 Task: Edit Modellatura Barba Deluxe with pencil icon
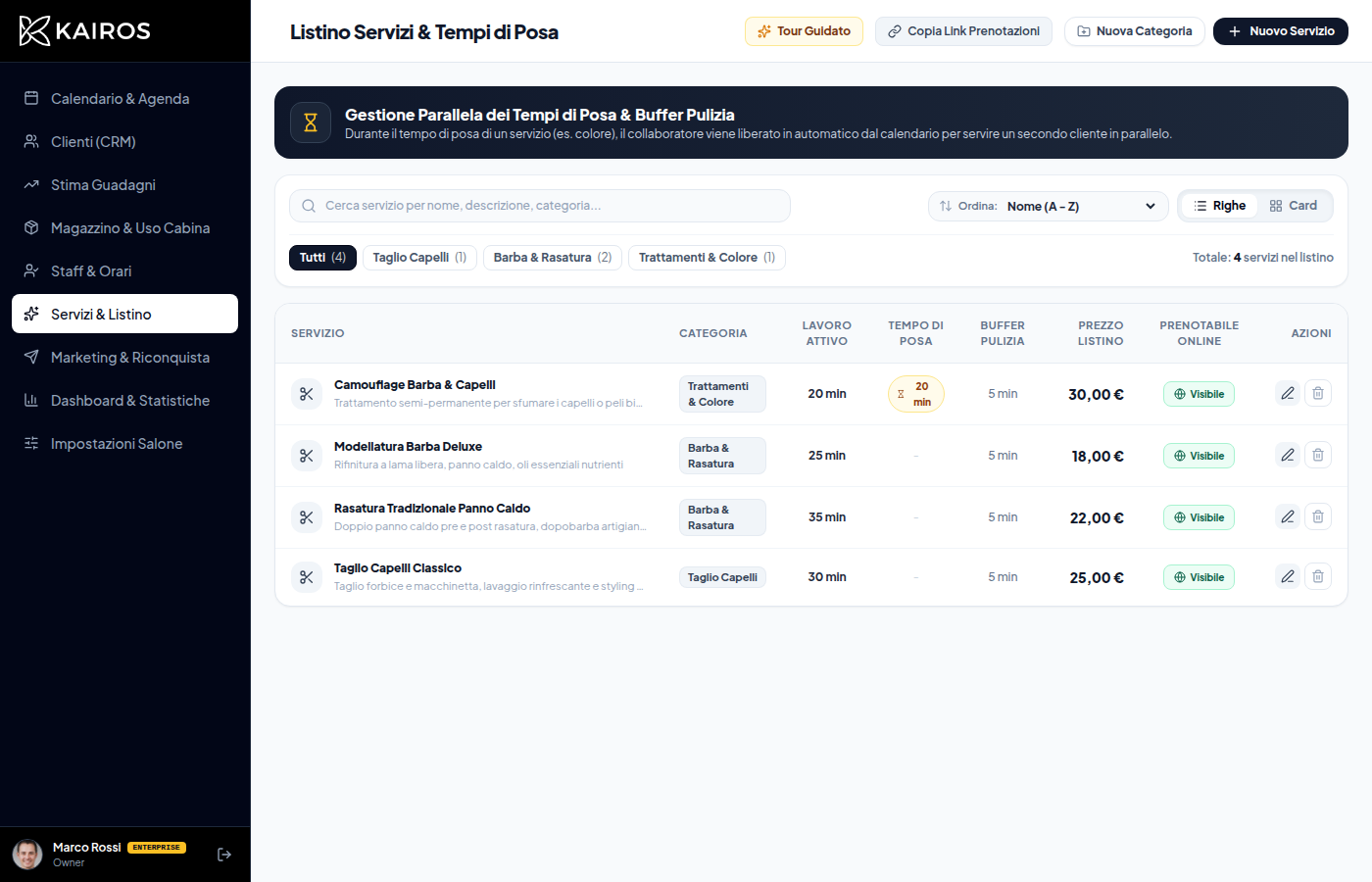1288,455
